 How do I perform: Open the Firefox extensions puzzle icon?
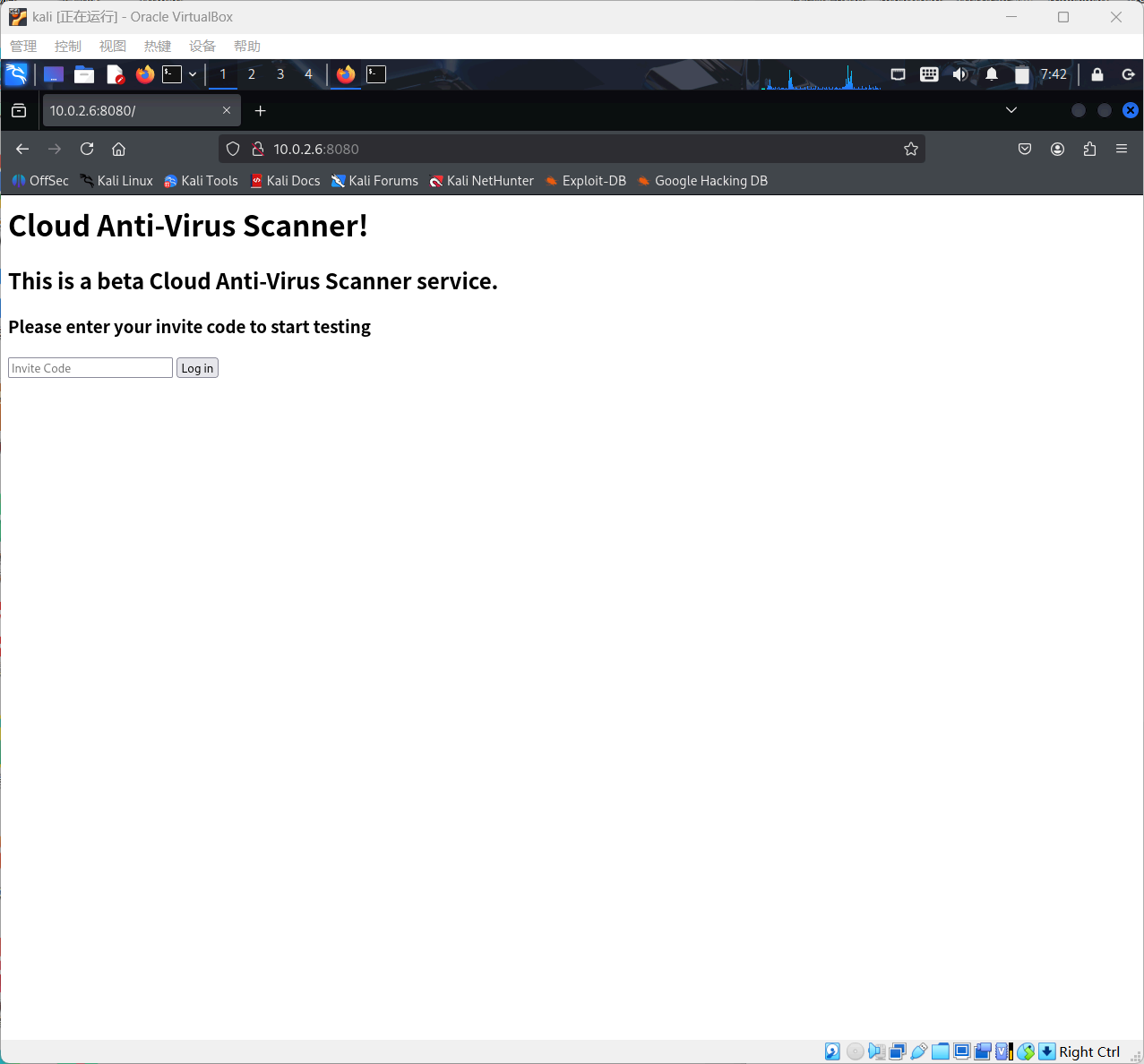click(x=1089, y=149)
